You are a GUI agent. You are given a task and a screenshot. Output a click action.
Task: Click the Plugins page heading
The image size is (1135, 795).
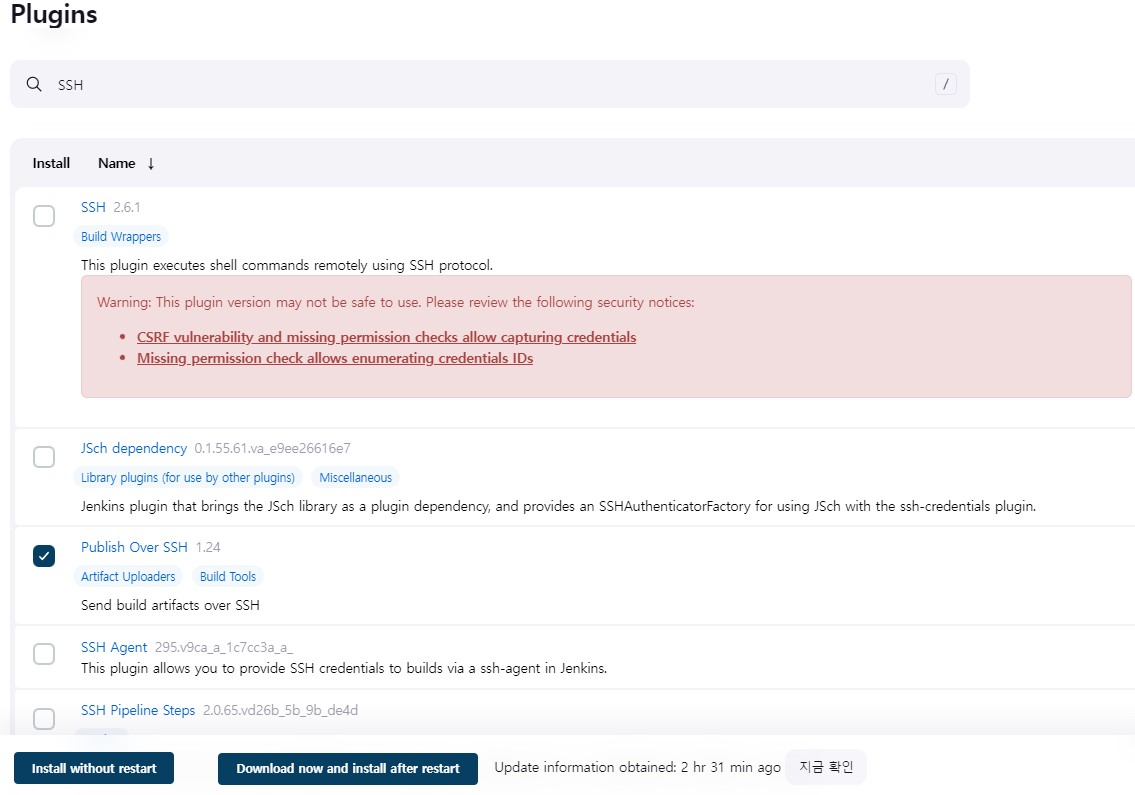[x=54, y=14]
